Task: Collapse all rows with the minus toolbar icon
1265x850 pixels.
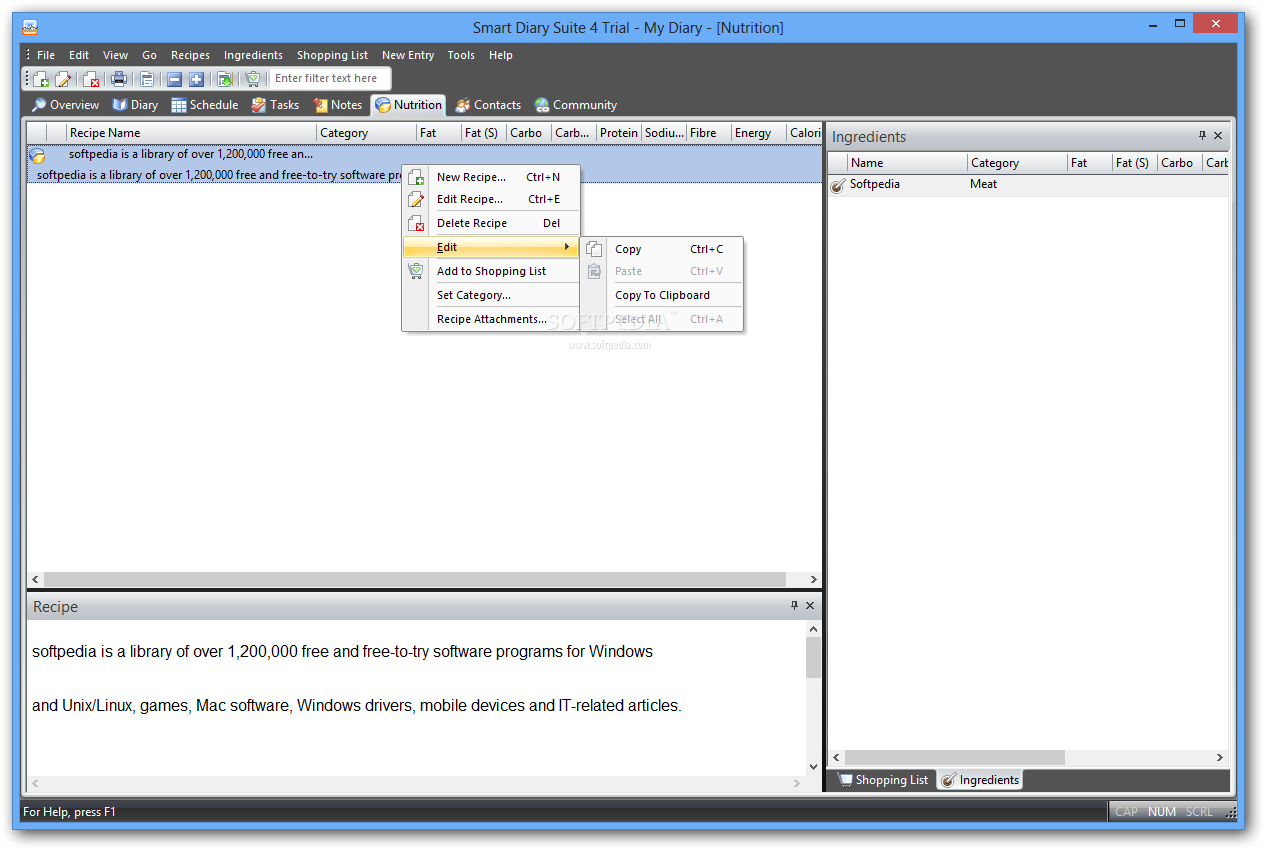Action: [x=174, y=79]
